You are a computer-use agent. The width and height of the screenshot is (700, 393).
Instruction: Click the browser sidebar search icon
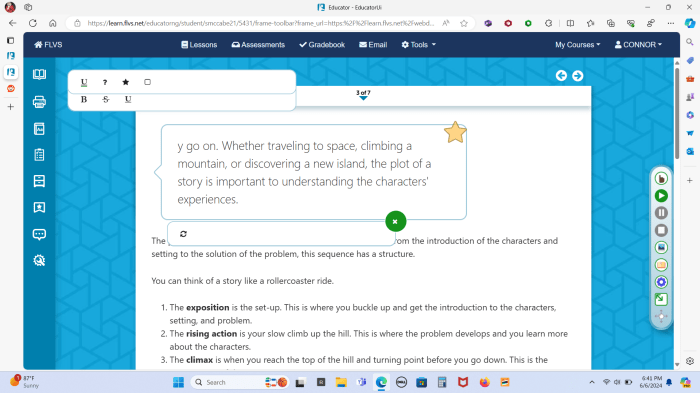click(x=690, y=42)
